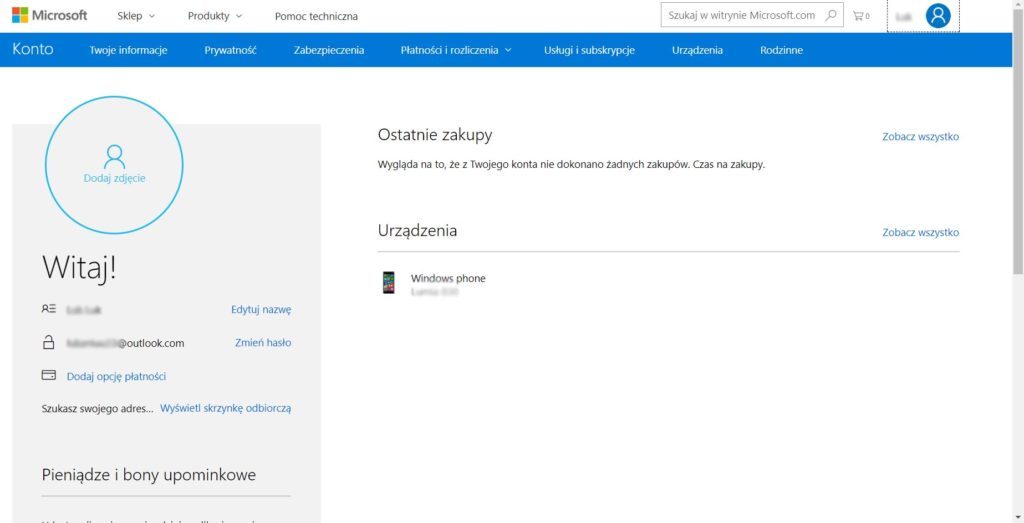1024x523 pixels.
Task: Click the Windows phone device name
Action: (448, 278)
